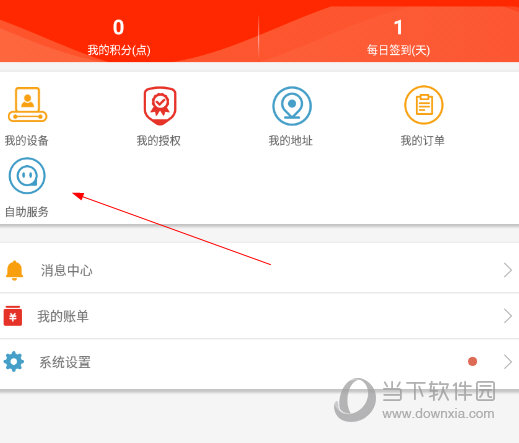Open the 我的授权 badge icon
The height and width of the screenshot is (443, 519).
(x=160, y=105)
